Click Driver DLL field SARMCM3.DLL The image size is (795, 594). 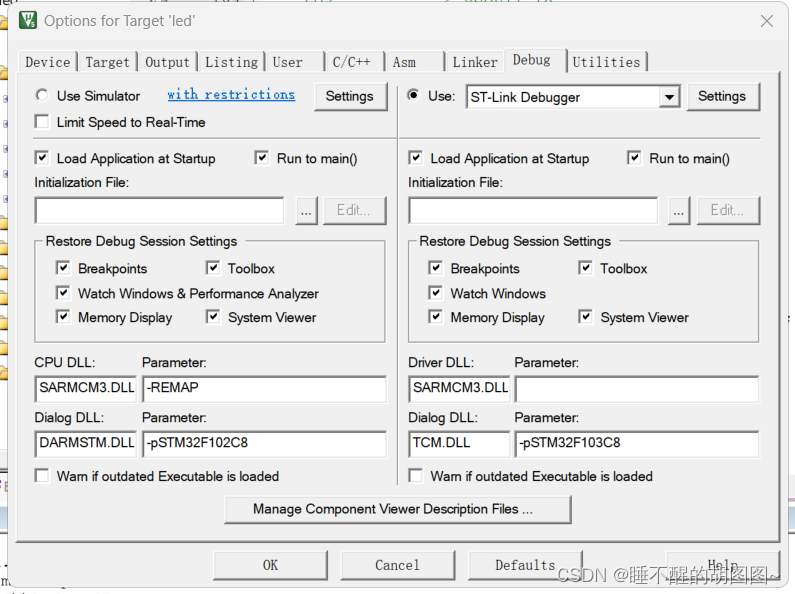point(459,388)
